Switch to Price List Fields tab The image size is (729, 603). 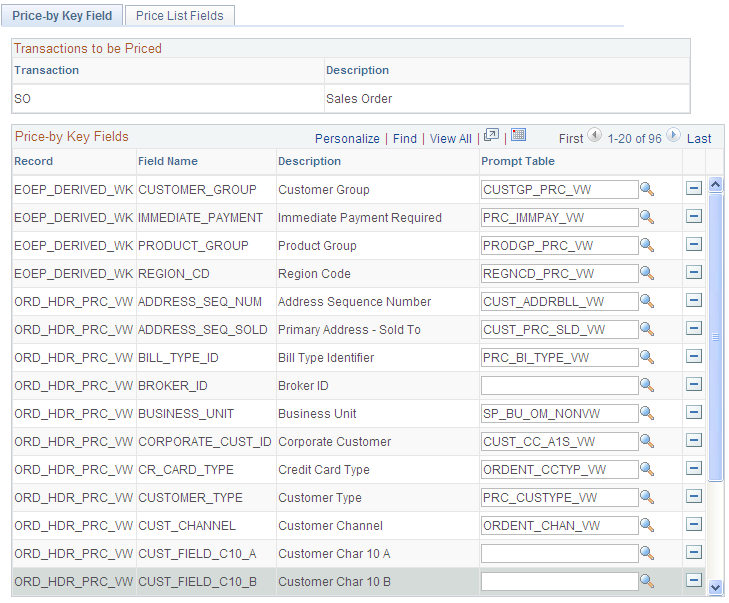(x=179, y=15)
